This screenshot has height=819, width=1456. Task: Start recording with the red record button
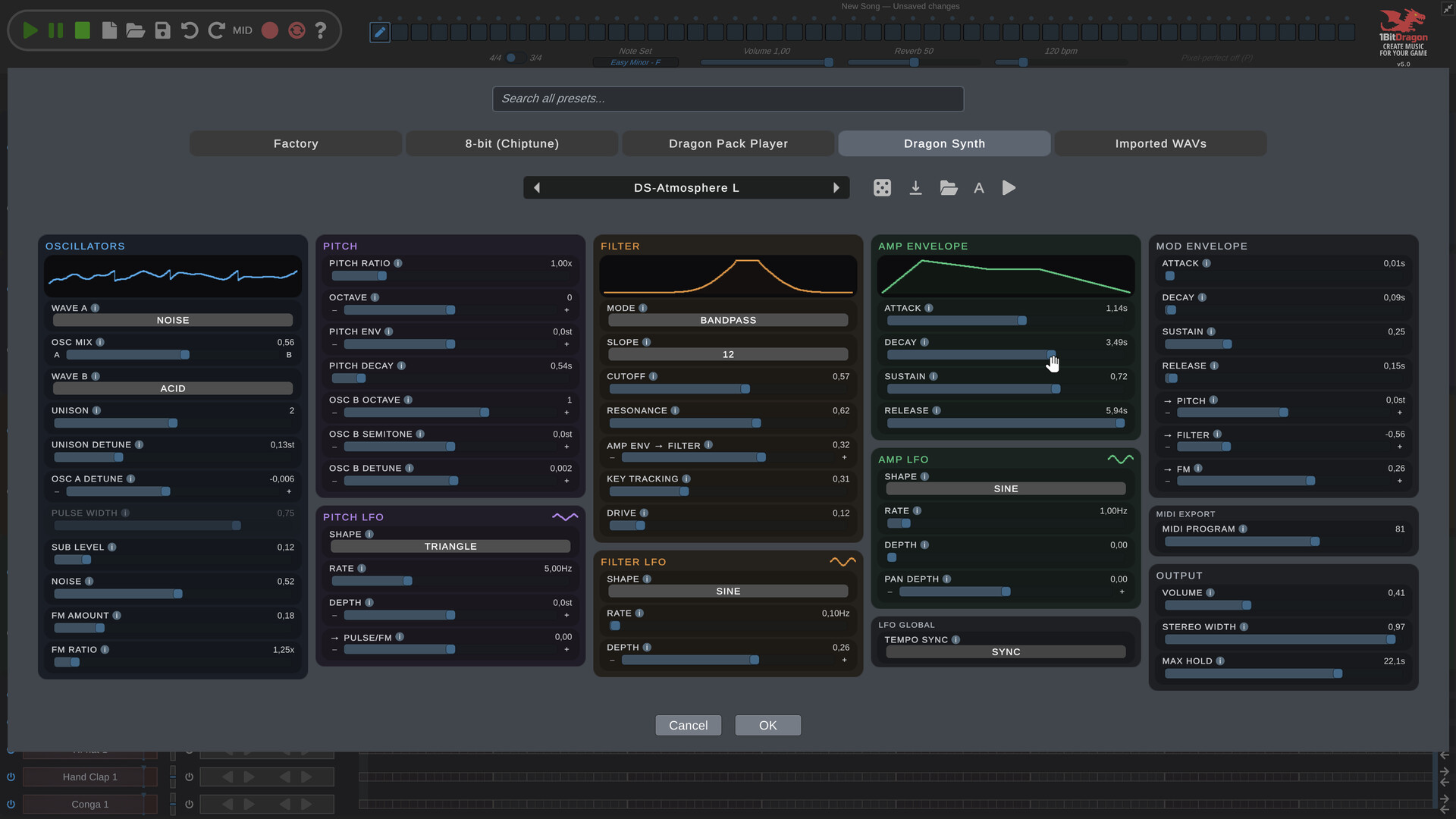pyautogui.click(x=269, y=30)
